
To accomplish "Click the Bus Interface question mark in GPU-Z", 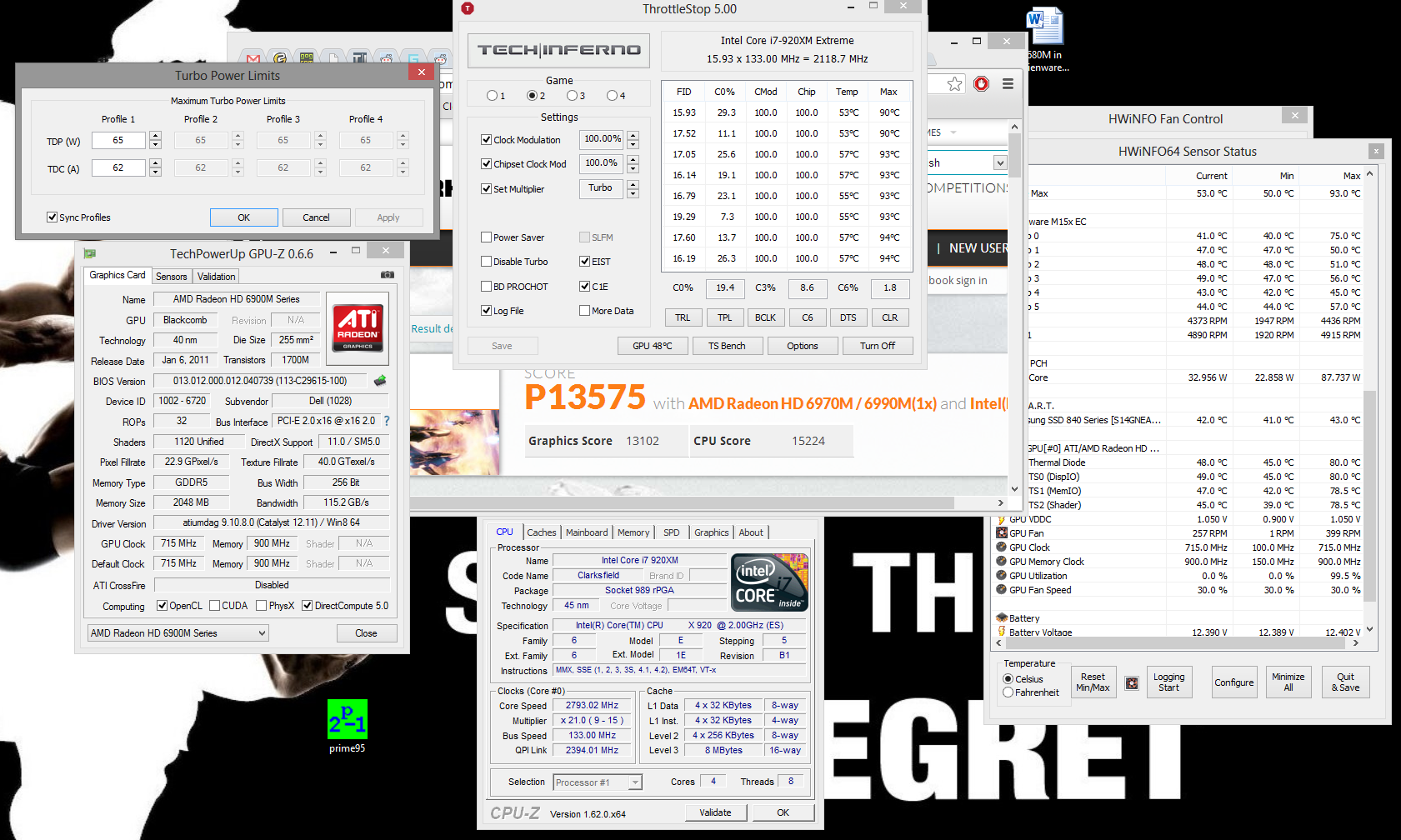I will 387,421.
